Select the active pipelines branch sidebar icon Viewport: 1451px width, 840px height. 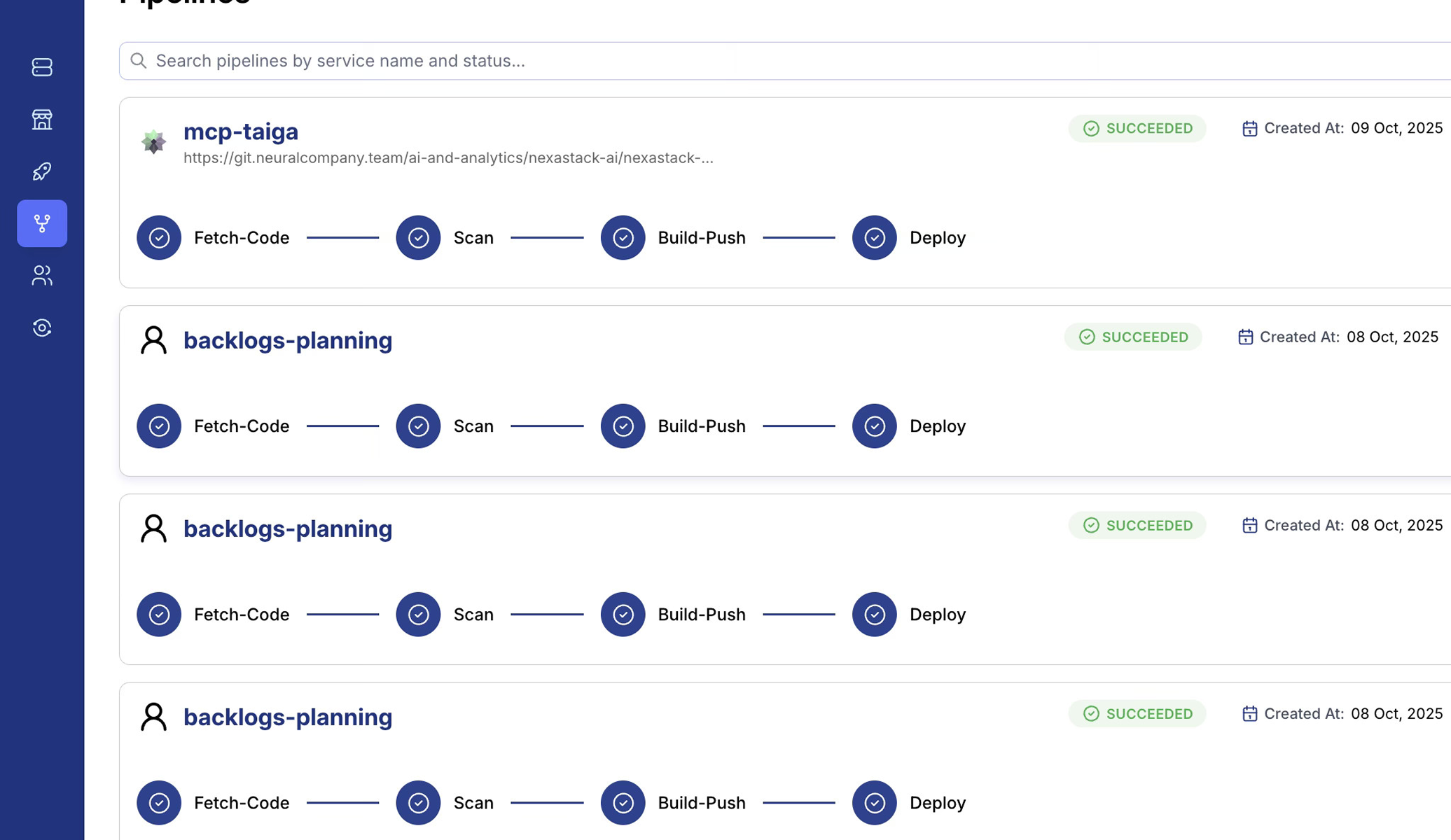click(42, 223)
